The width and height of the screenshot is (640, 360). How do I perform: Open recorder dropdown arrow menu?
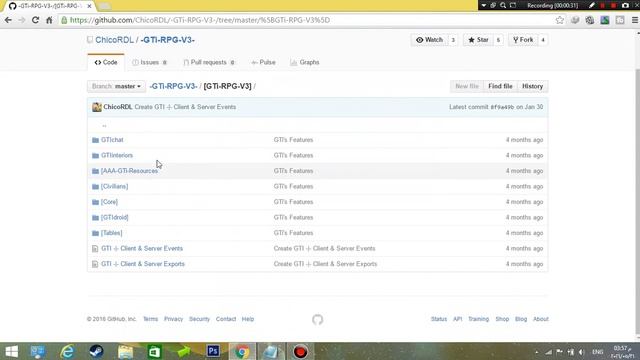click(x=483, y=5)
